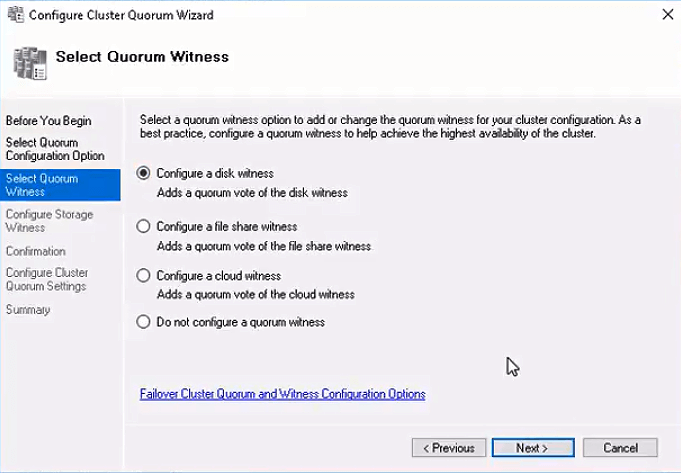Viewport: 681px width, 473px height.
Task: Choose Configure a file share witness
Action: 143,227
